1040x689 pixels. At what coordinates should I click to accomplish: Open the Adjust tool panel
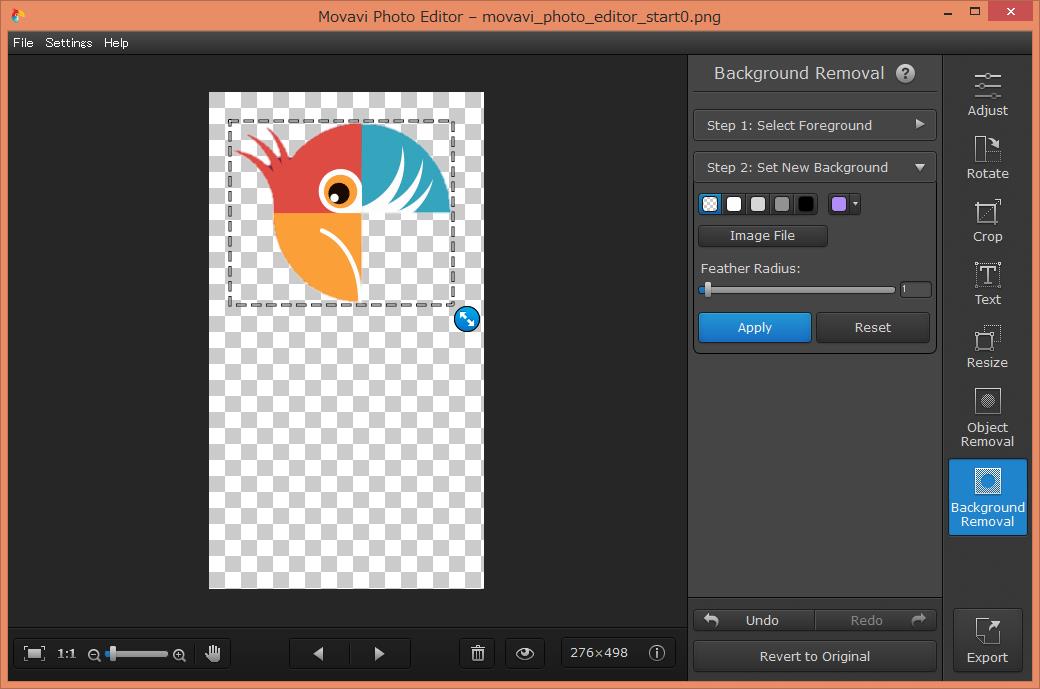point(987,94)
